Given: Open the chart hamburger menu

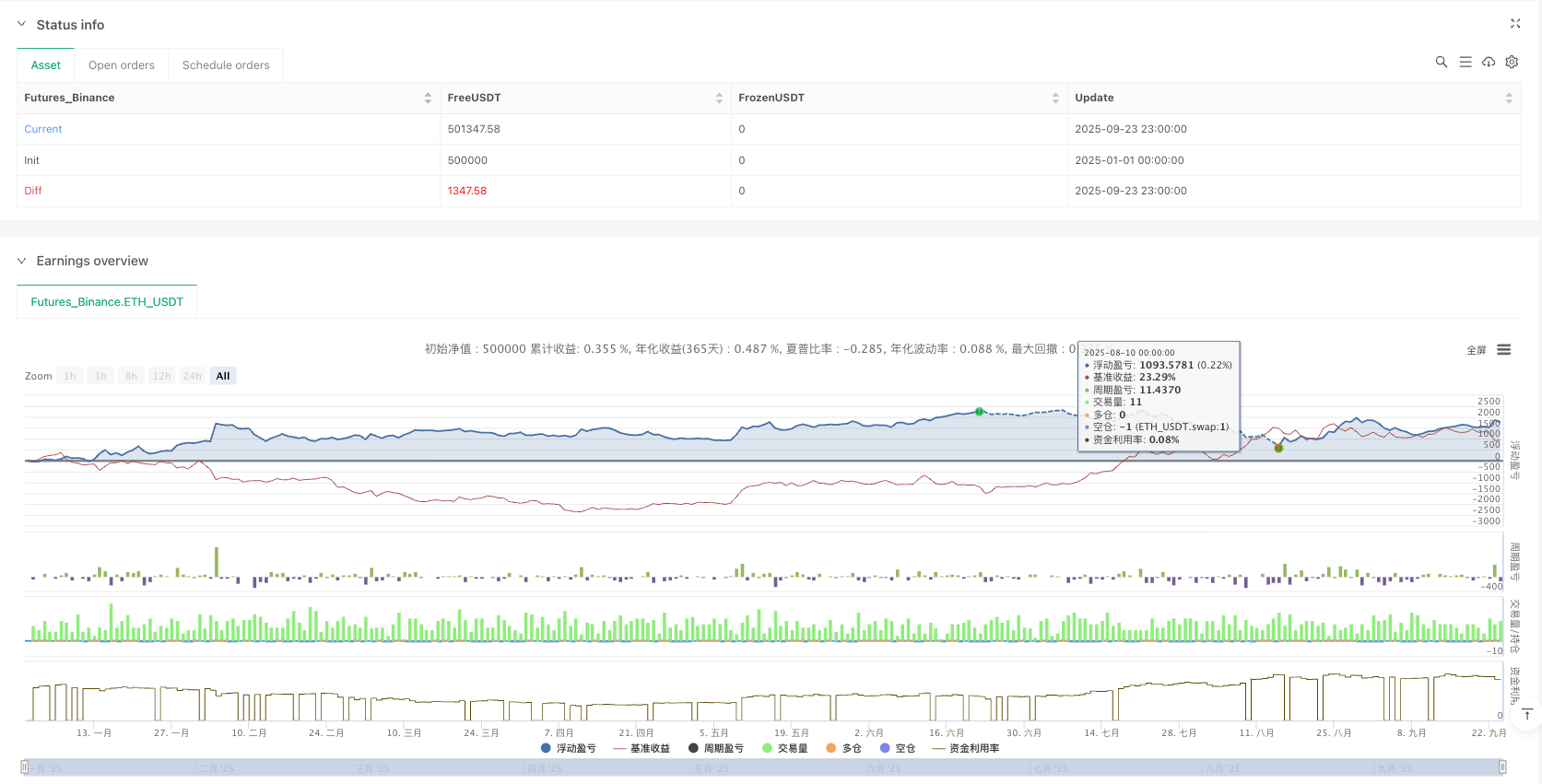Looking at the screenshot, I should (x=1504, y=350).
